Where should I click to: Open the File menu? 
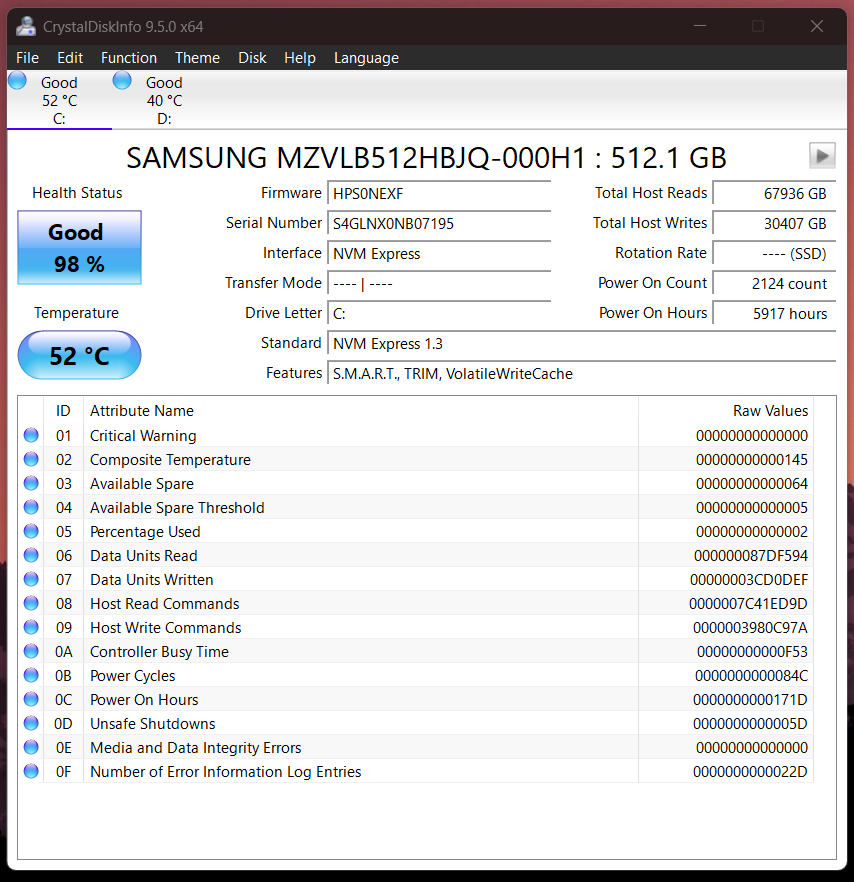(x=28, y=58)
